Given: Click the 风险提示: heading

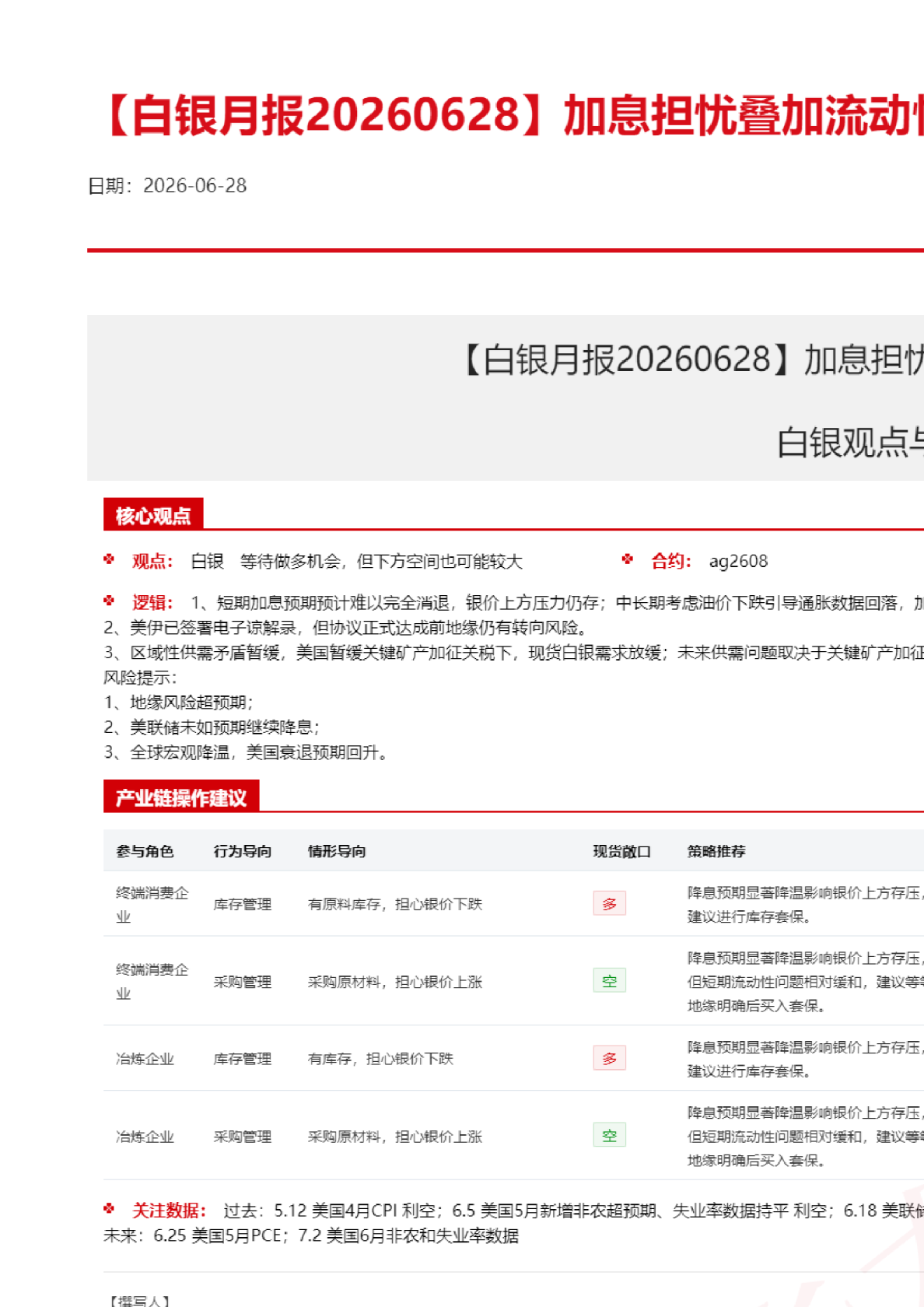Looking at the screenshot, I should [140, 678].
